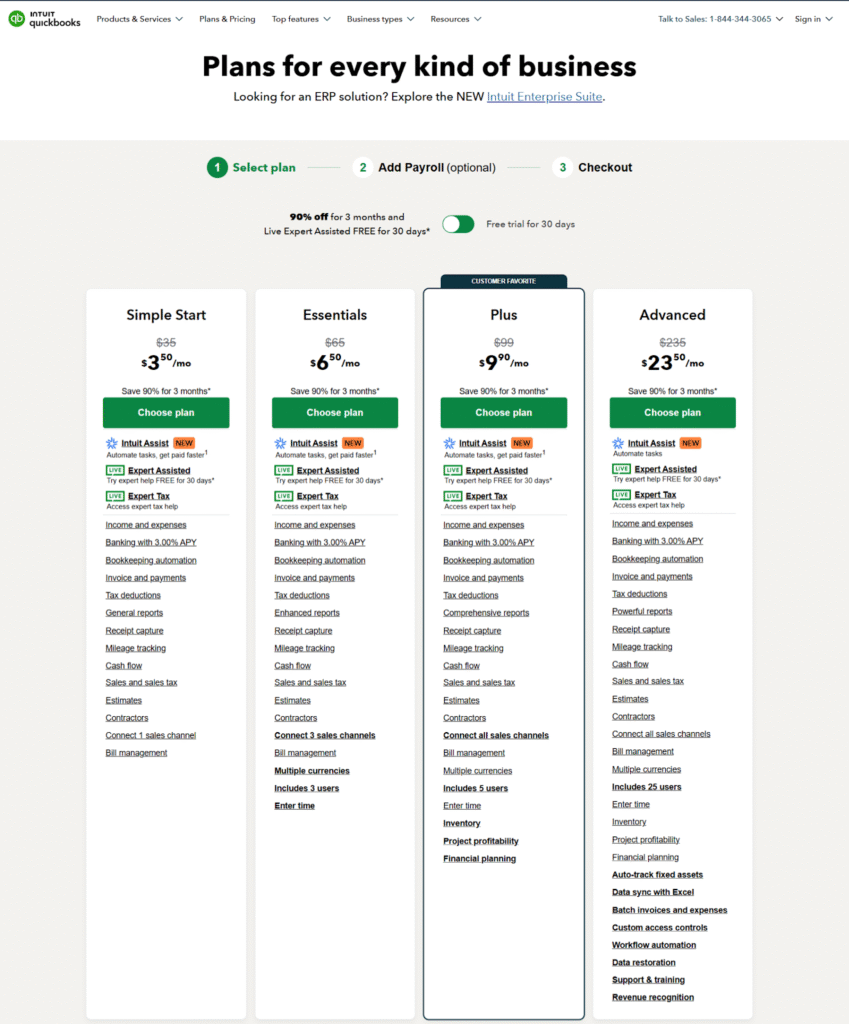Image resolution: width=849 pixels, height=1024 pixels.
Task: Select Plans & Pricing in the navigation bar
Action: 227,18
